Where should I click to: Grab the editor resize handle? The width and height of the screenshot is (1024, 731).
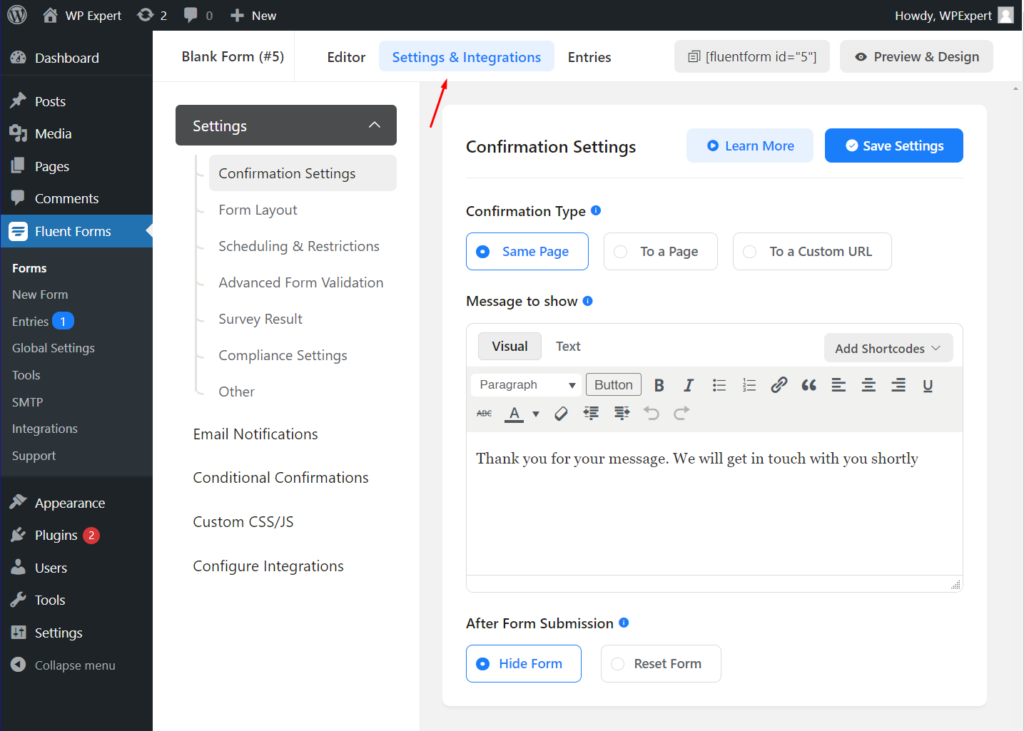955,585
